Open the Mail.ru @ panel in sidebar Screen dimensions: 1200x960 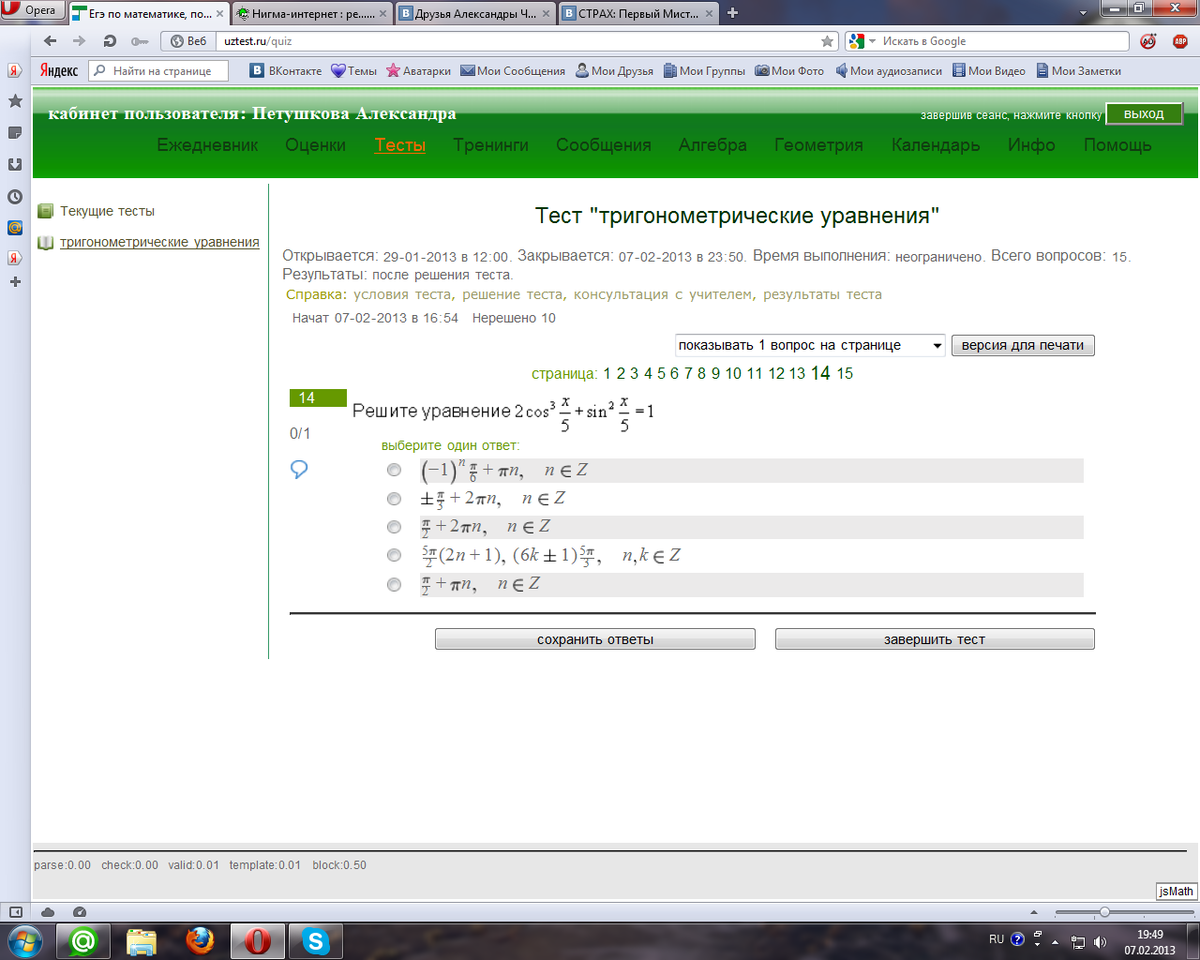(15, 227)
